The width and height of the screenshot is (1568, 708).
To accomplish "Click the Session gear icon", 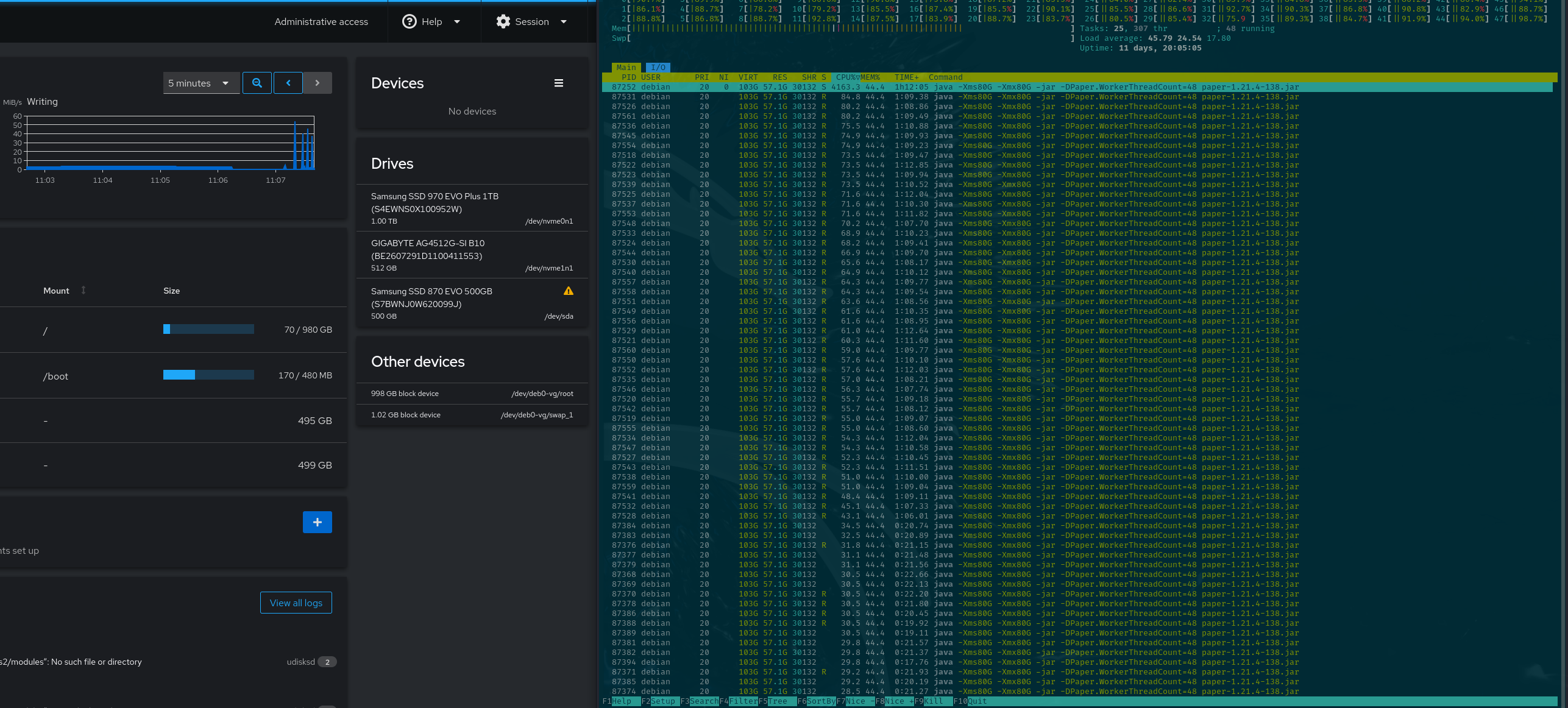I will (x=503, y=22).
